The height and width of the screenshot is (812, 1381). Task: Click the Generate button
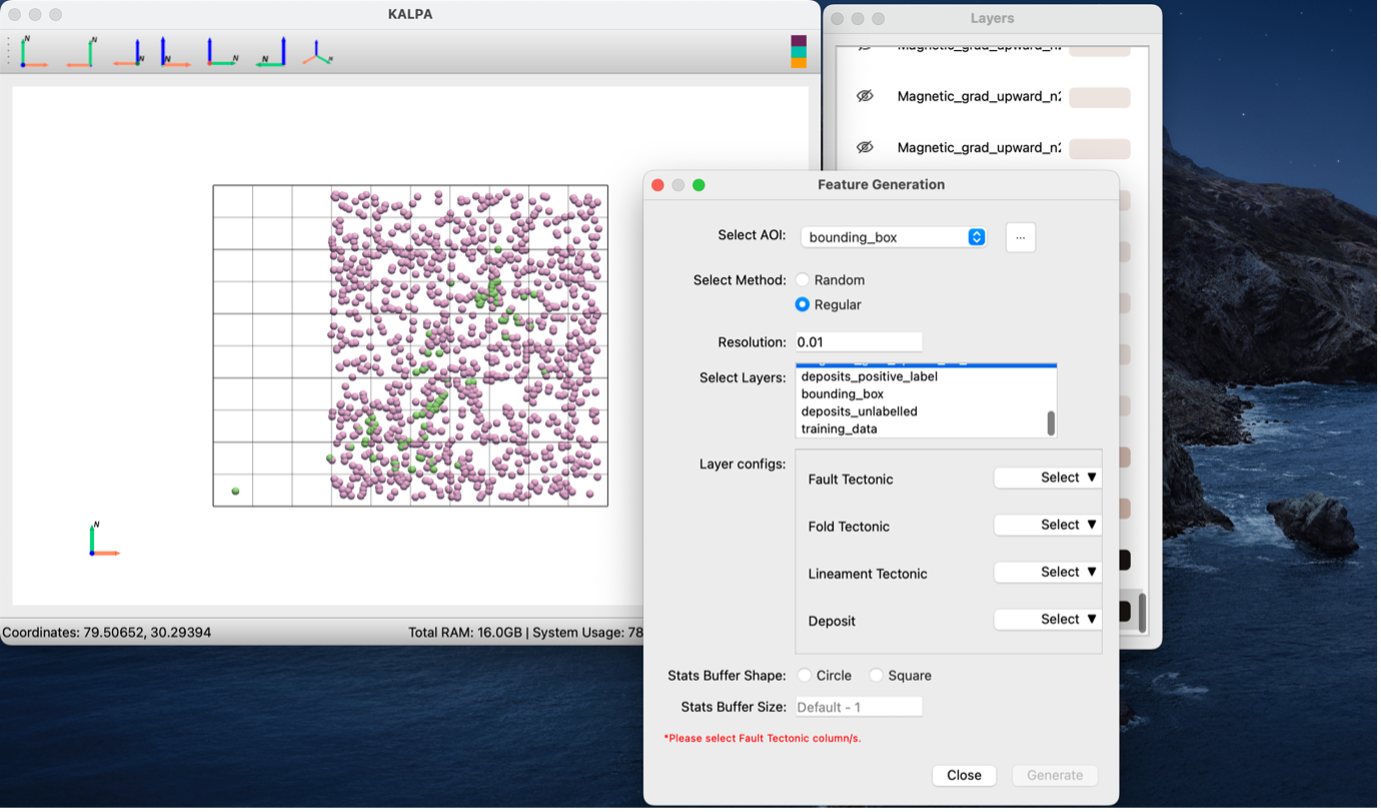coord(1055,775)
